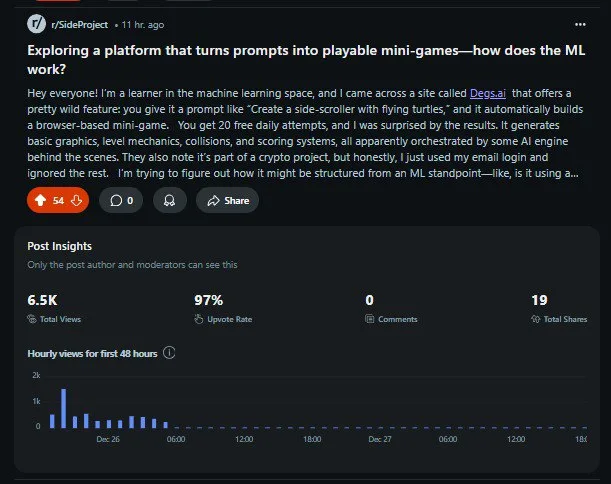
Task: Click the first Dec 26 chart axis label
Action: tap(107, 438)
